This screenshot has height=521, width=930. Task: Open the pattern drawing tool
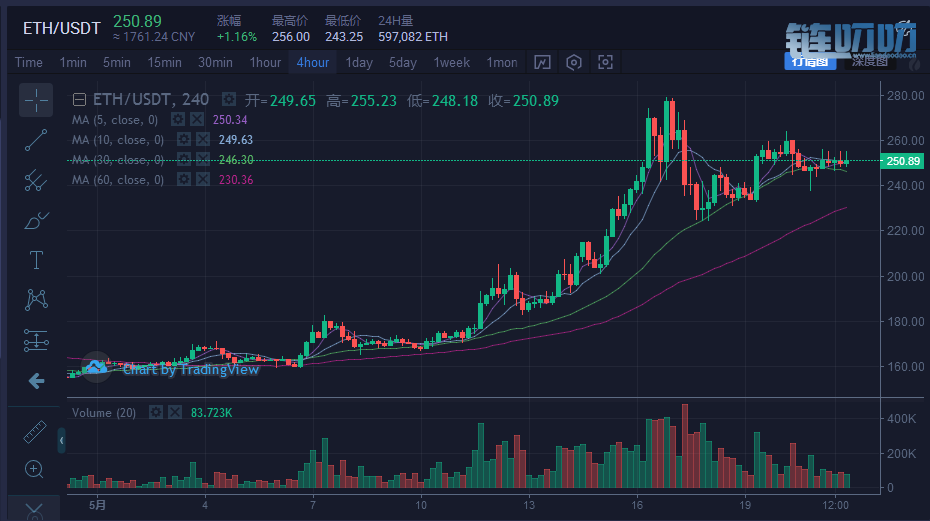coord(37,299)
